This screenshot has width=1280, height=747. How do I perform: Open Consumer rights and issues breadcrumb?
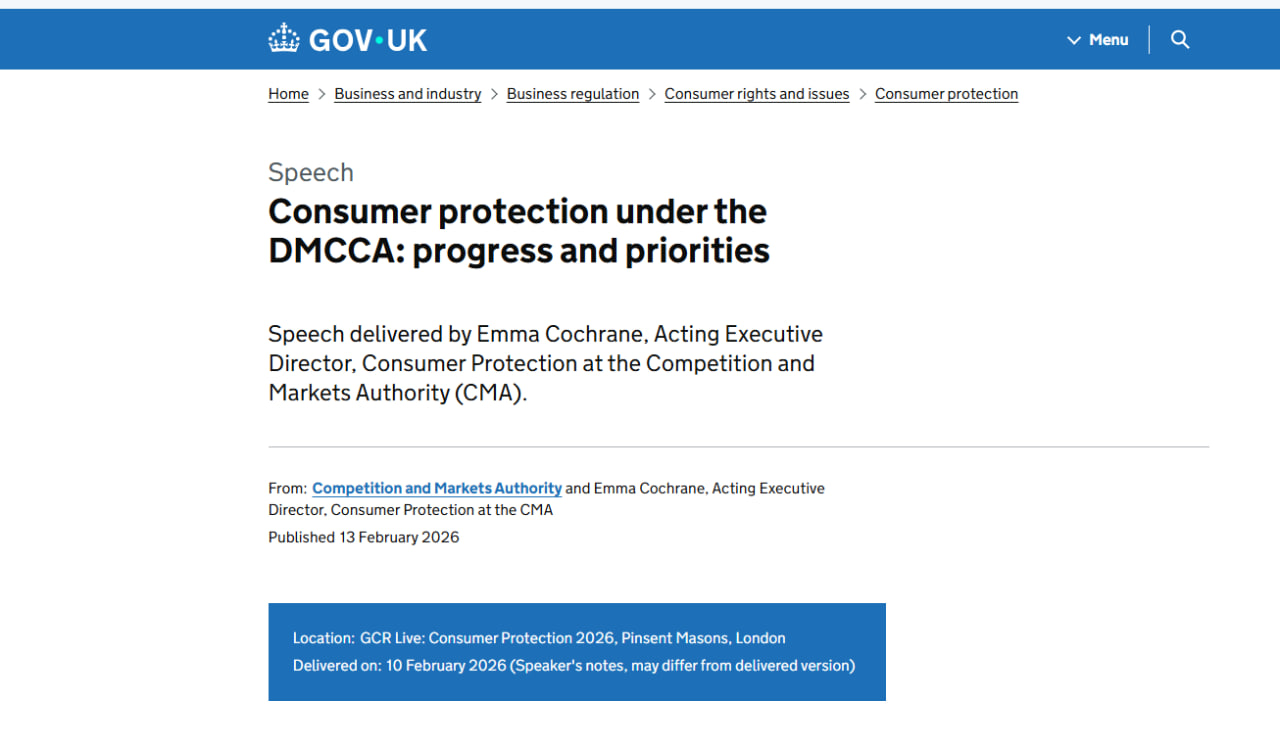pos(757,94)
